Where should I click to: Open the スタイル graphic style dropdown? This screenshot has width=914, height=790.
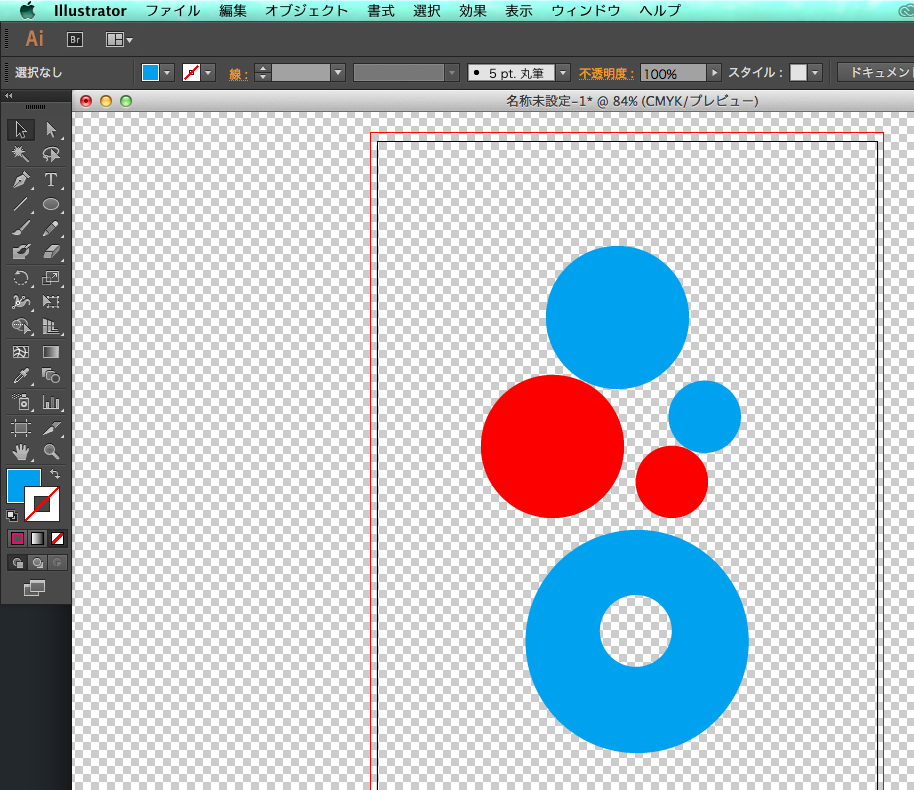816,73
